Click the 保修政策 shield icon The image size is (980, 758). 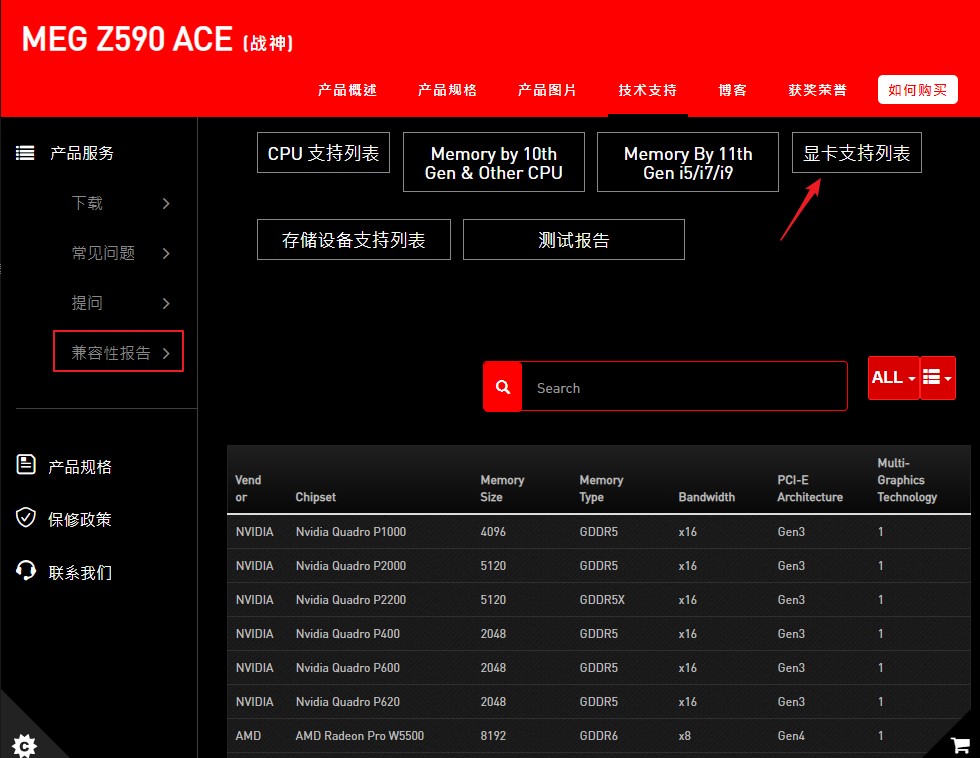click(x=26, y=517)
